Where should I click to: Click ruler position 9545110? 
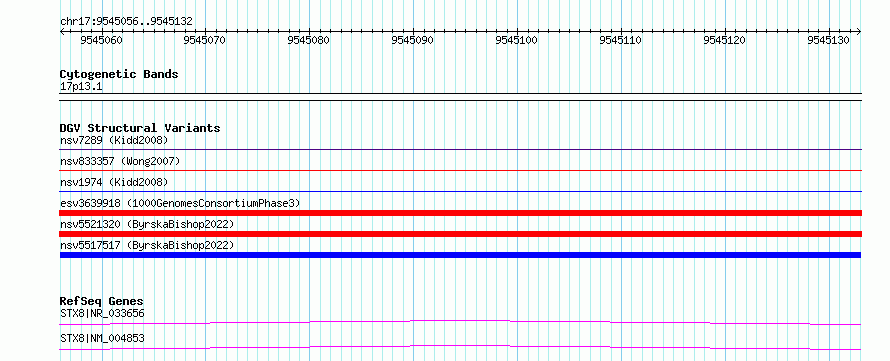point(620,40)
